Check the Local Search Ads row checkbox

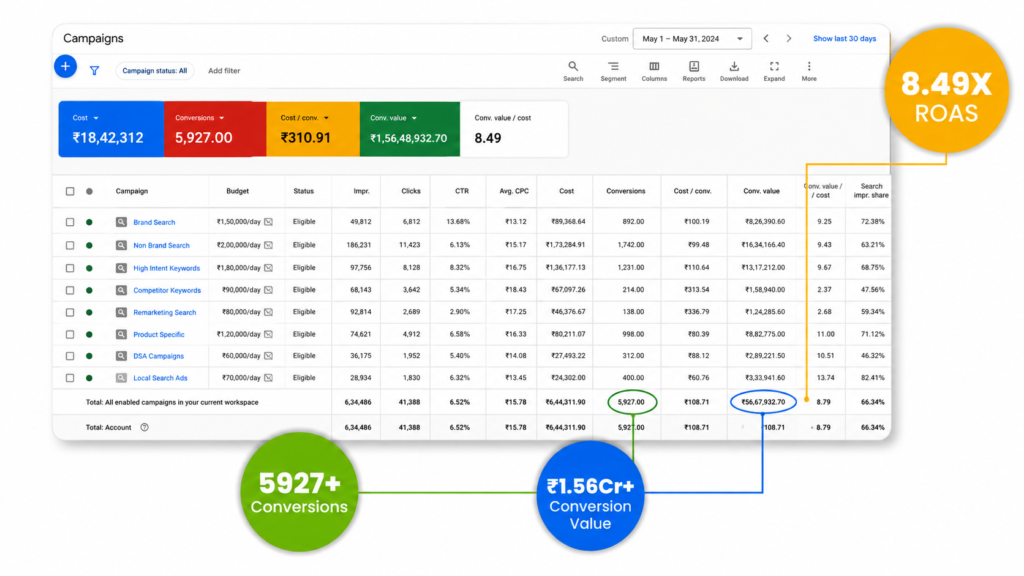tap(70, 377)
